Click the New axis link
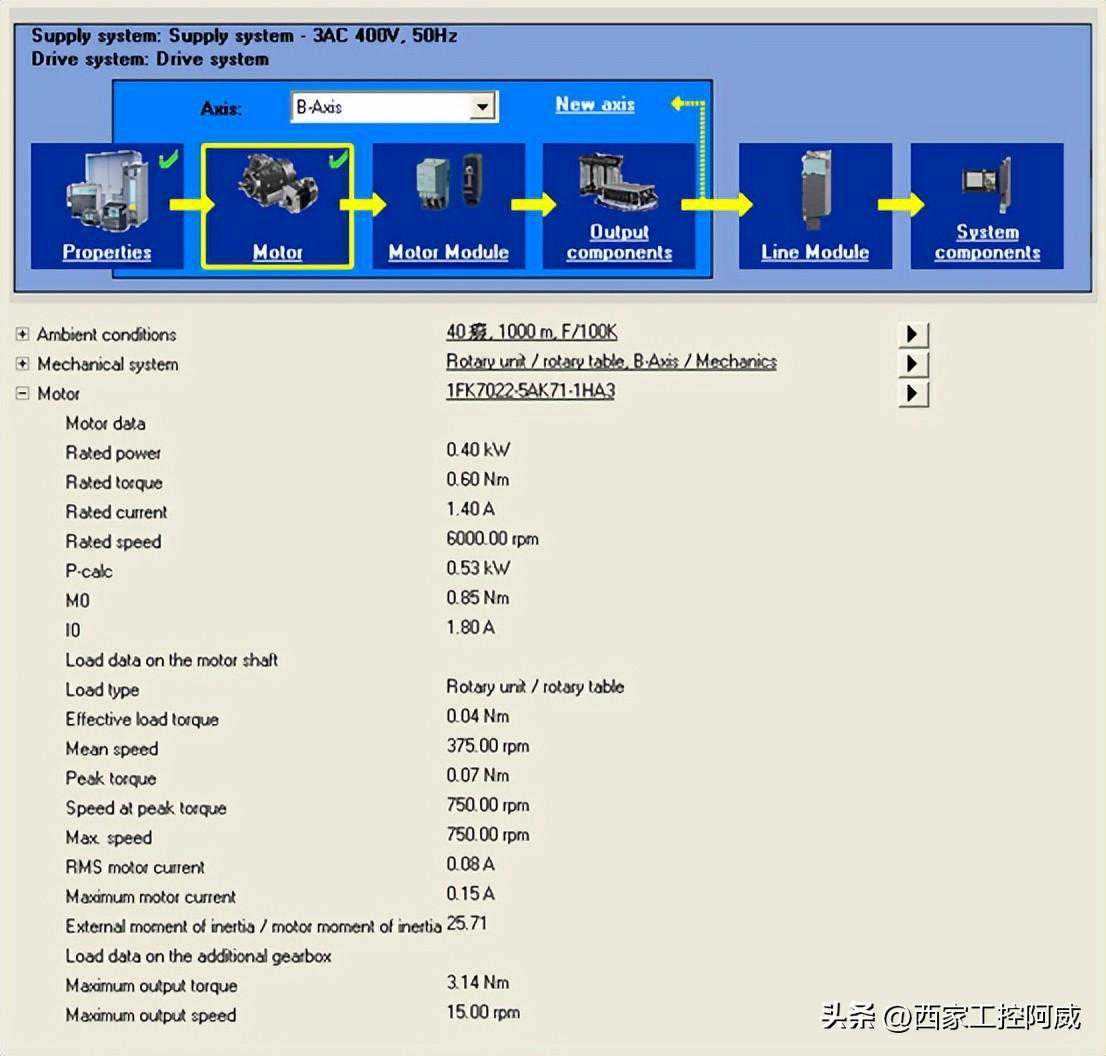1106x1056 pixels. click(595, 104)
